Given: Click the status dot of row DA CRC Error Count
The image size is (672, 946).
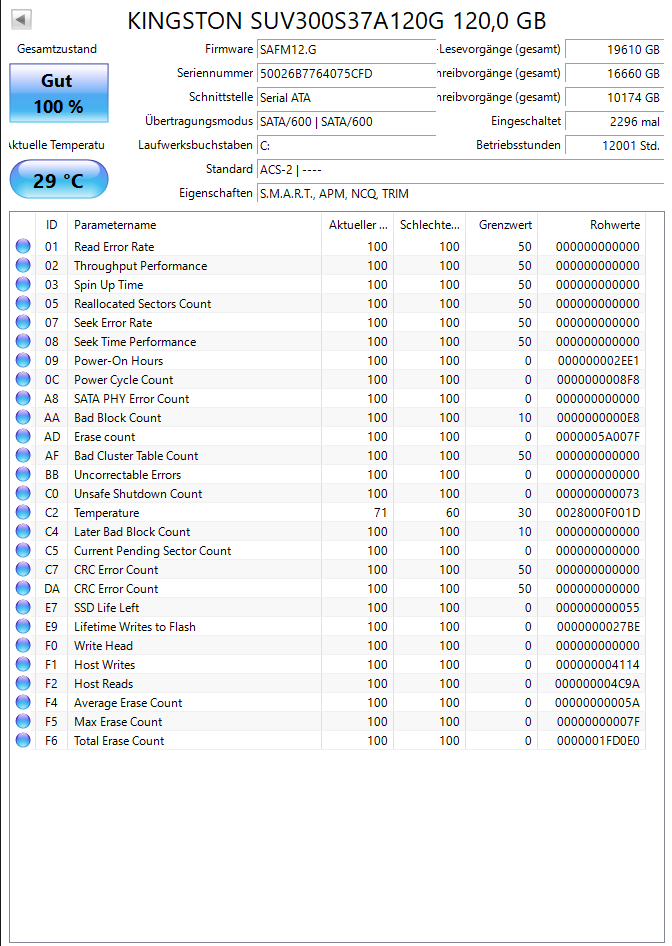Looking at the screenshot, I should pos(23,588).
